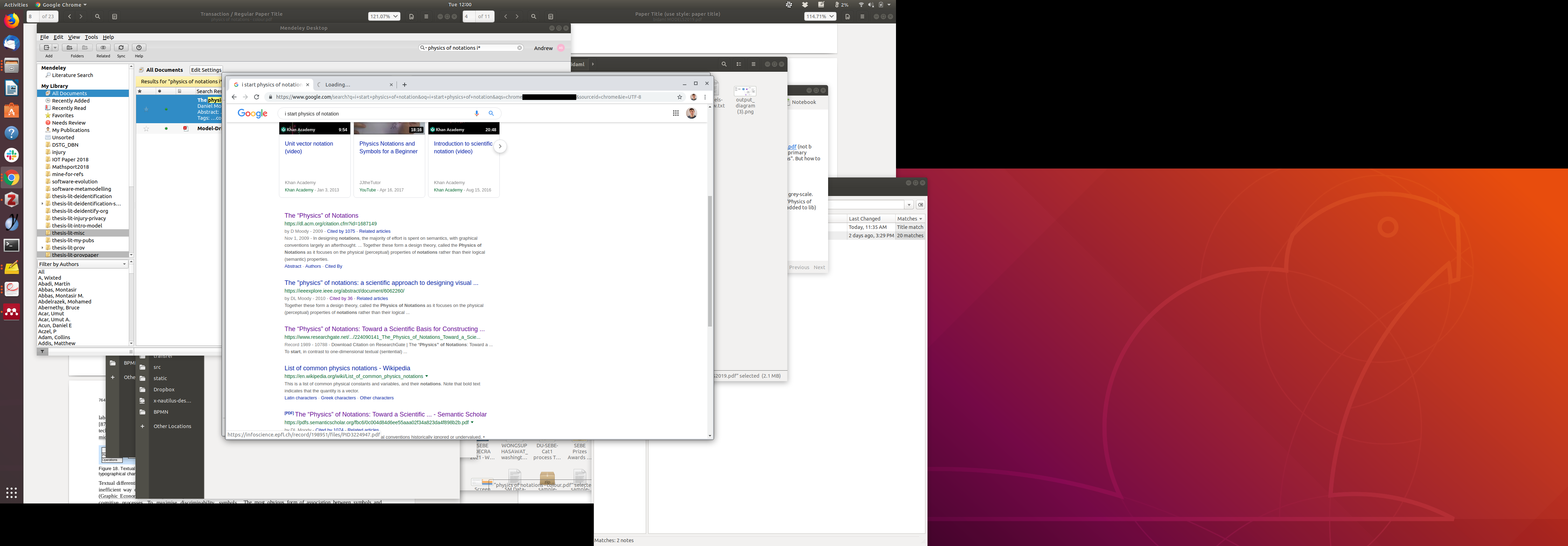Click the Edit Settings button

point(206,70)
